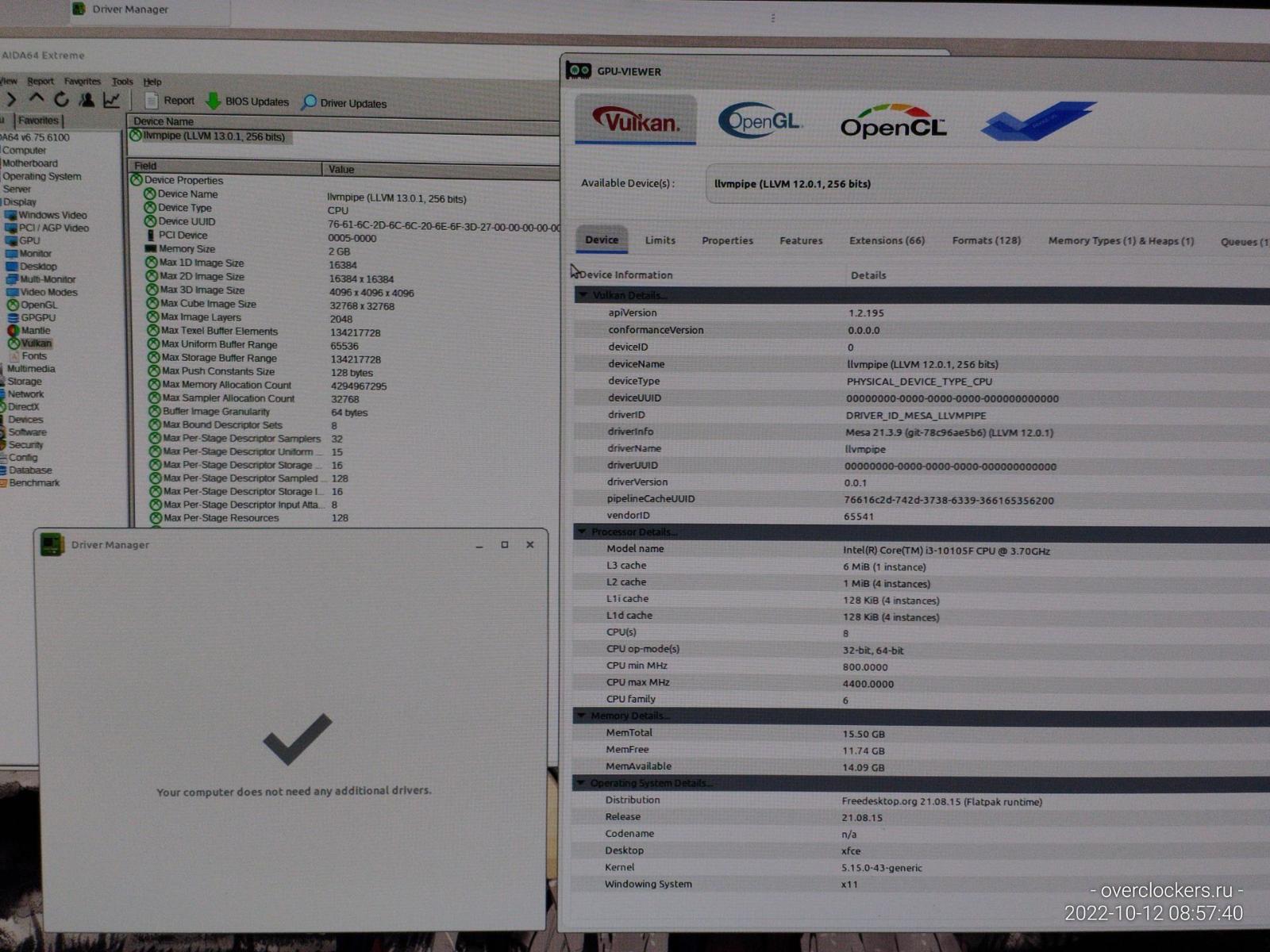The height and width of the screenshot is (952, 1270).
Task: Click BIOS Updates in AIDA64 toolbar
Action: point(247,102)
